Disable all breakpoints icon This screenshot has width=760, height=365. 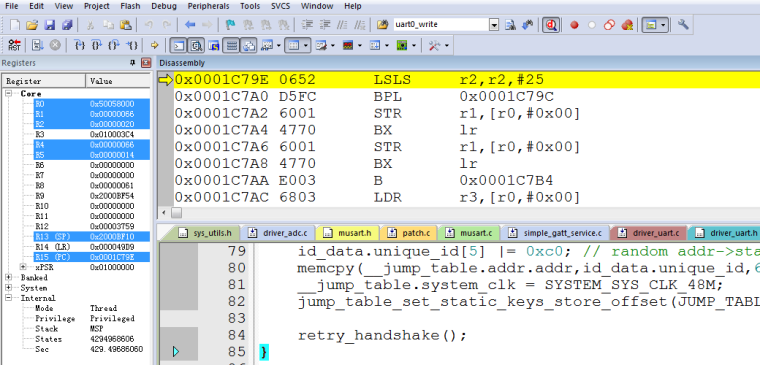pyautogui.click(x=609, y=25)
